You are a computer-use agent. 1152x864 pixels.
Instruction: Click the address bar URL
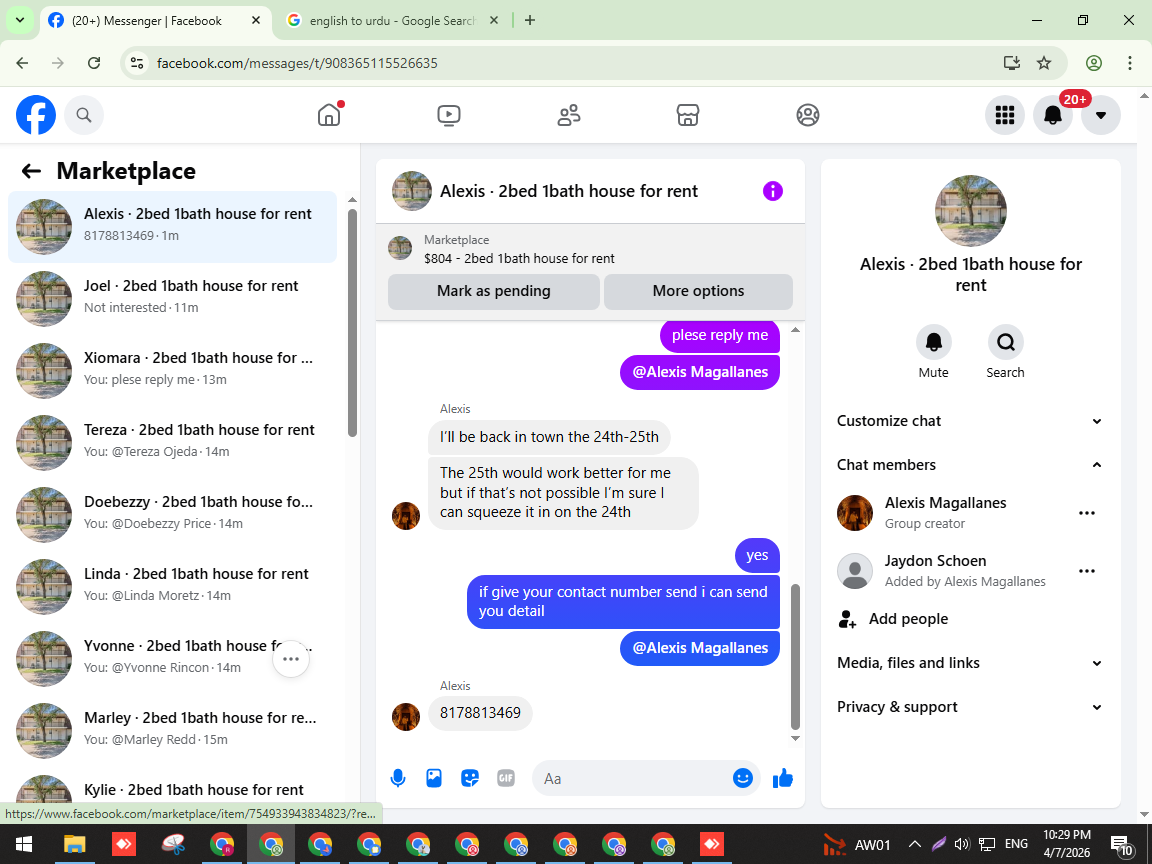[x=298, y=63]
